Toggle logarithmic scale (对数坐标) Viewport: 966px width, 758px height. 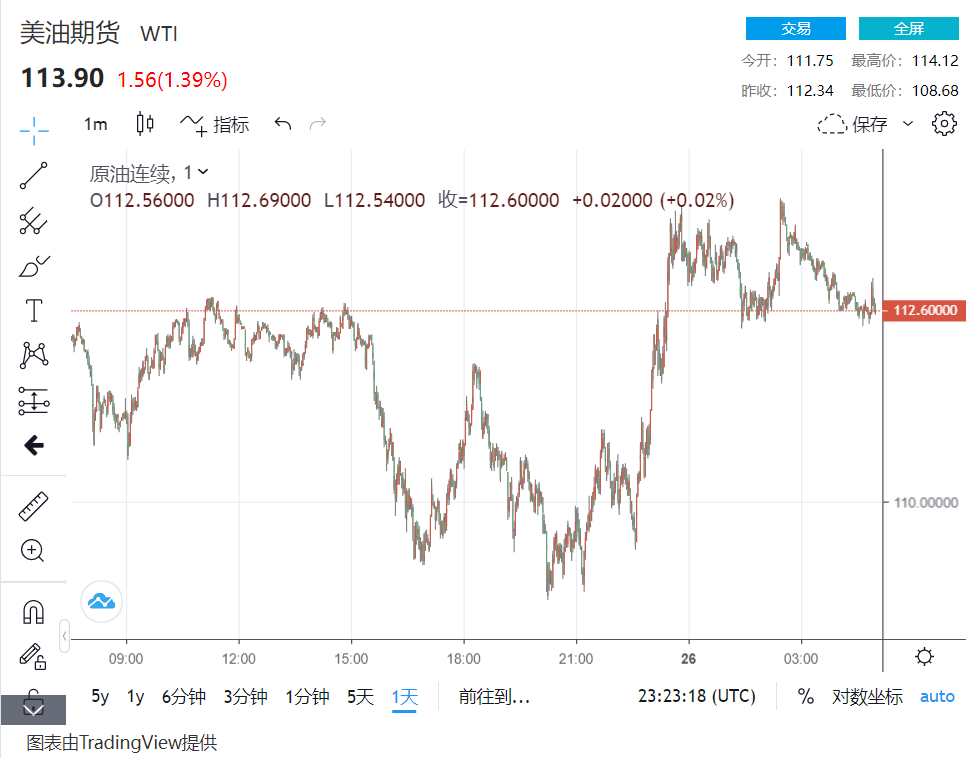click(867, 696)
